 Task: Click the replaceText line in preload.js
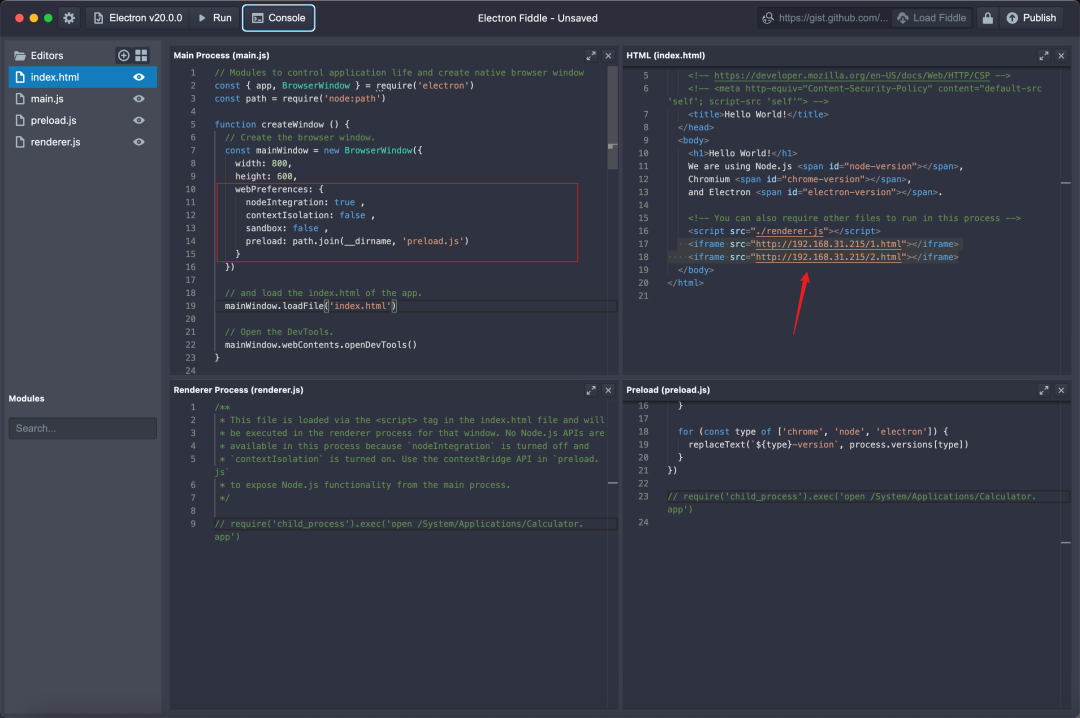coord(828,445)
